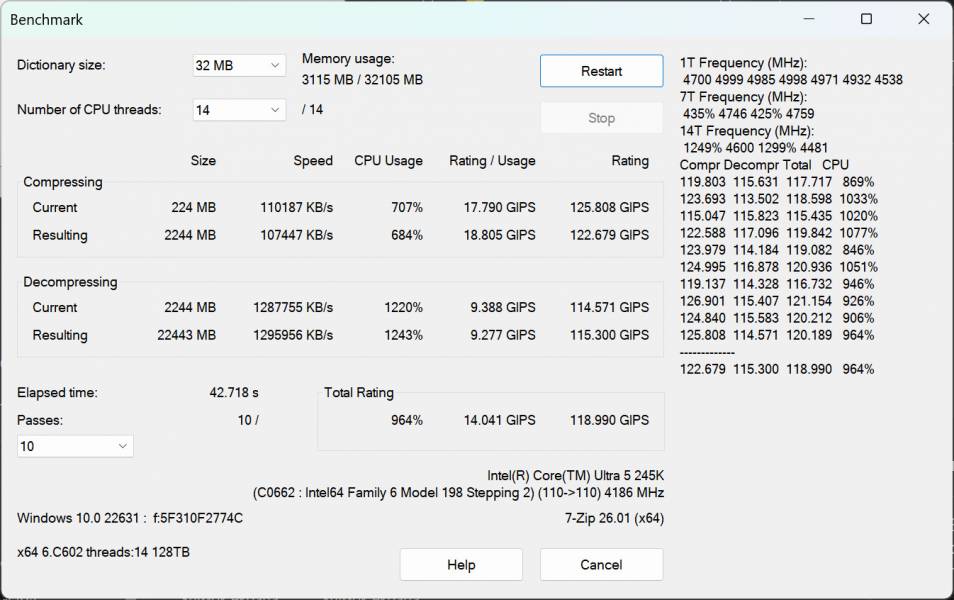This screenshot has width=954, height=600.
Task: Click the Decompressing Resulting rating 115.300 GIPS
Action: (609, 335)
